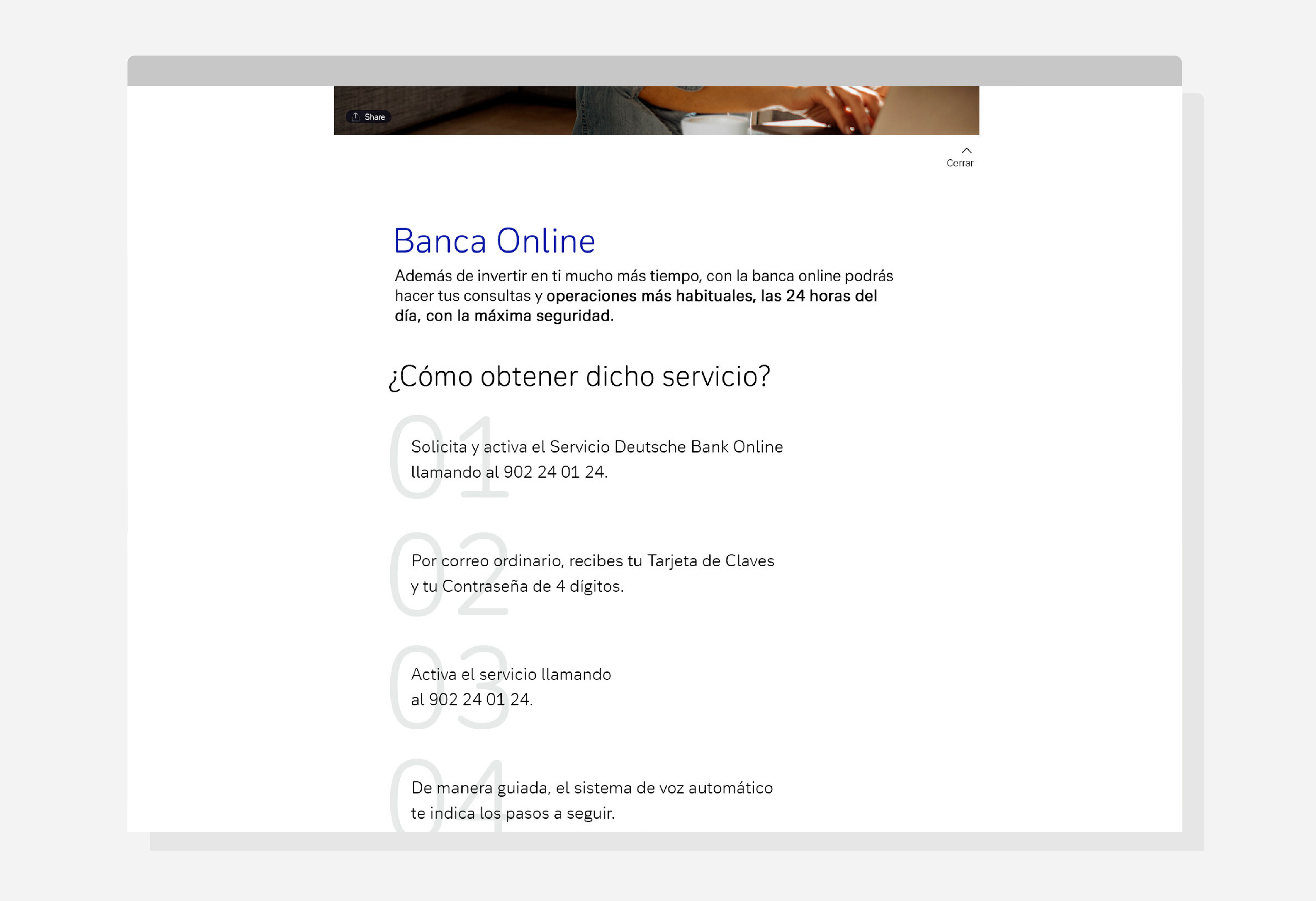Click "De manera guiada, el sistema de voz automático"
Image resolution: width=1316 pixels, height=901 pixels.
click(592, 788)
